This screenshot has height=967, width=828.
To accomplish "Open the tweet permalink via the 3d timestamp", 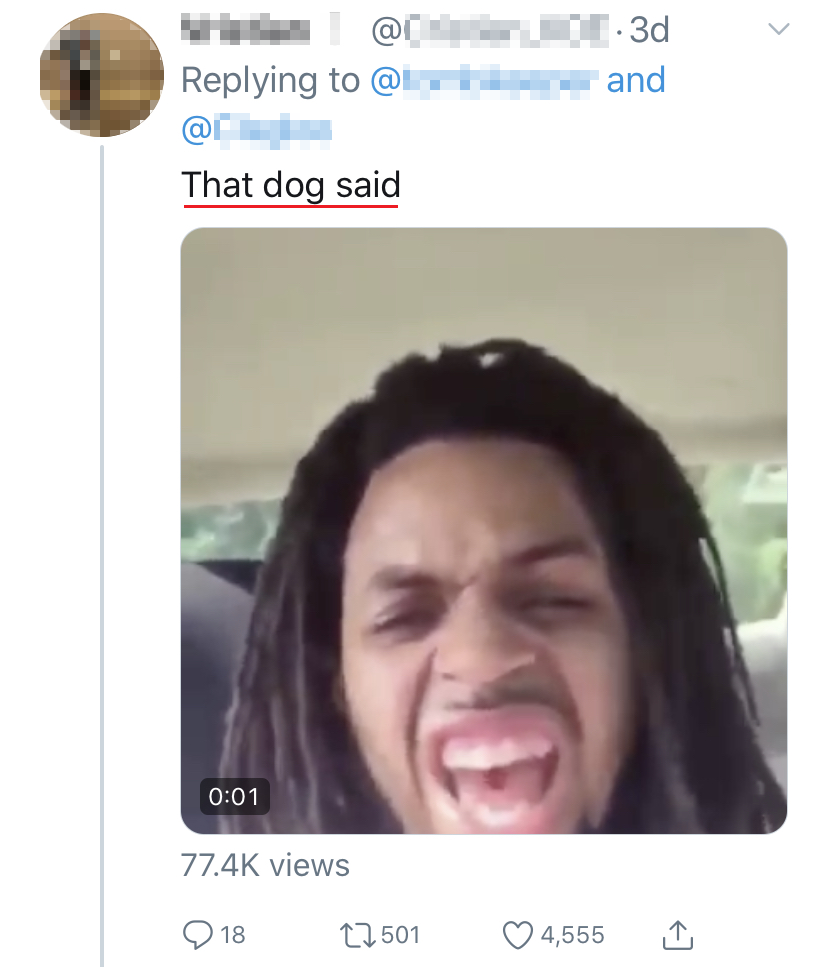I will pyautogui.click(x=649, y=31).
